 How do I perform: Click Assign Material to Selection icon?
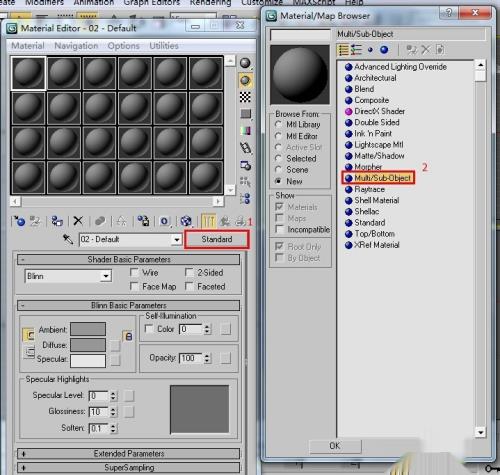[x=57, y=221]
